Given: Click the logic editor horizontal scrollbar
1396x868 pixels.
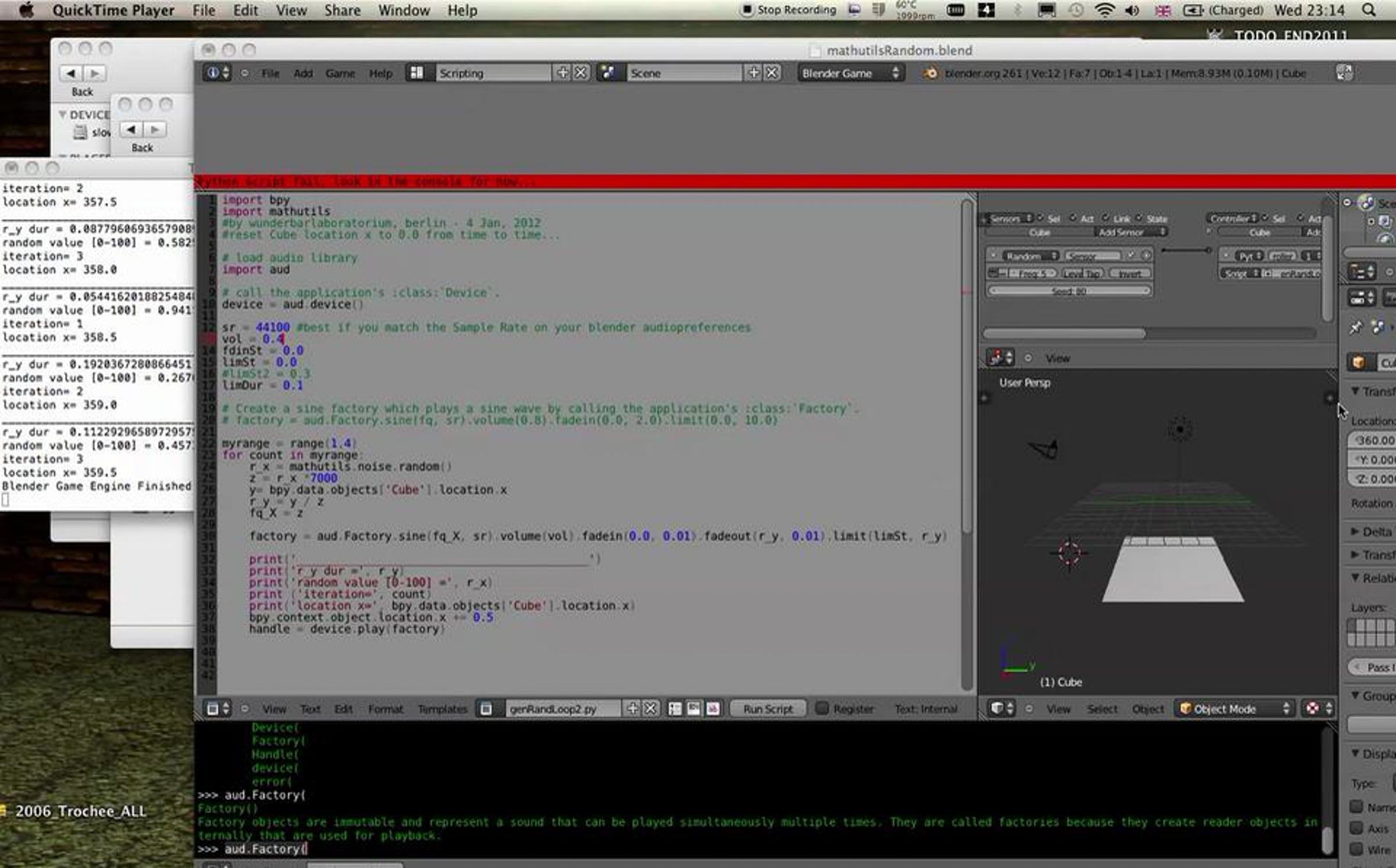Looking at the screenshot, I should coord(1064,333).
